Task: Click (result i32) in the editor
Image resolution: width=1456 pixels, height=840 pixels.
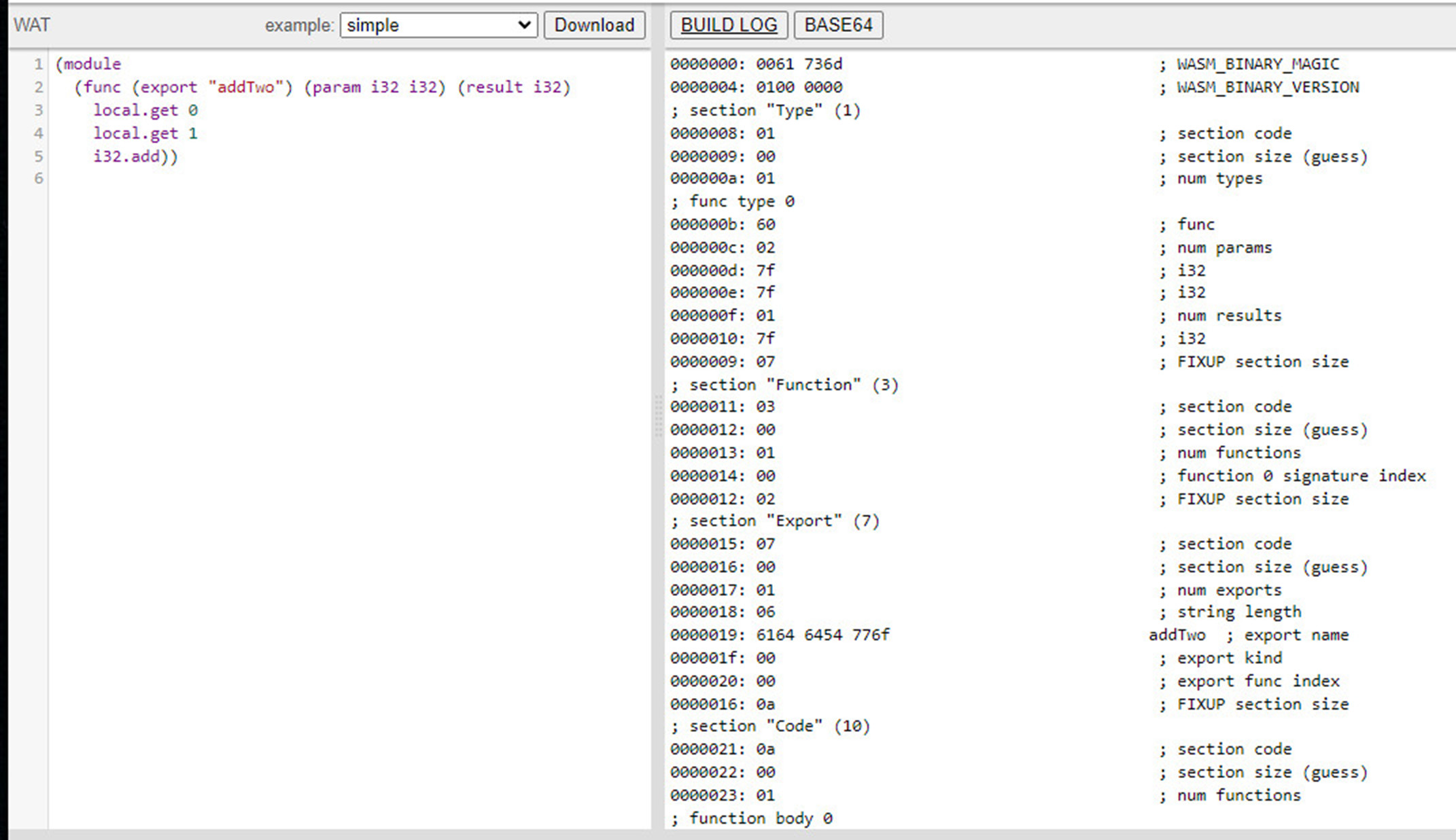Action: click(x=514, y=88)
